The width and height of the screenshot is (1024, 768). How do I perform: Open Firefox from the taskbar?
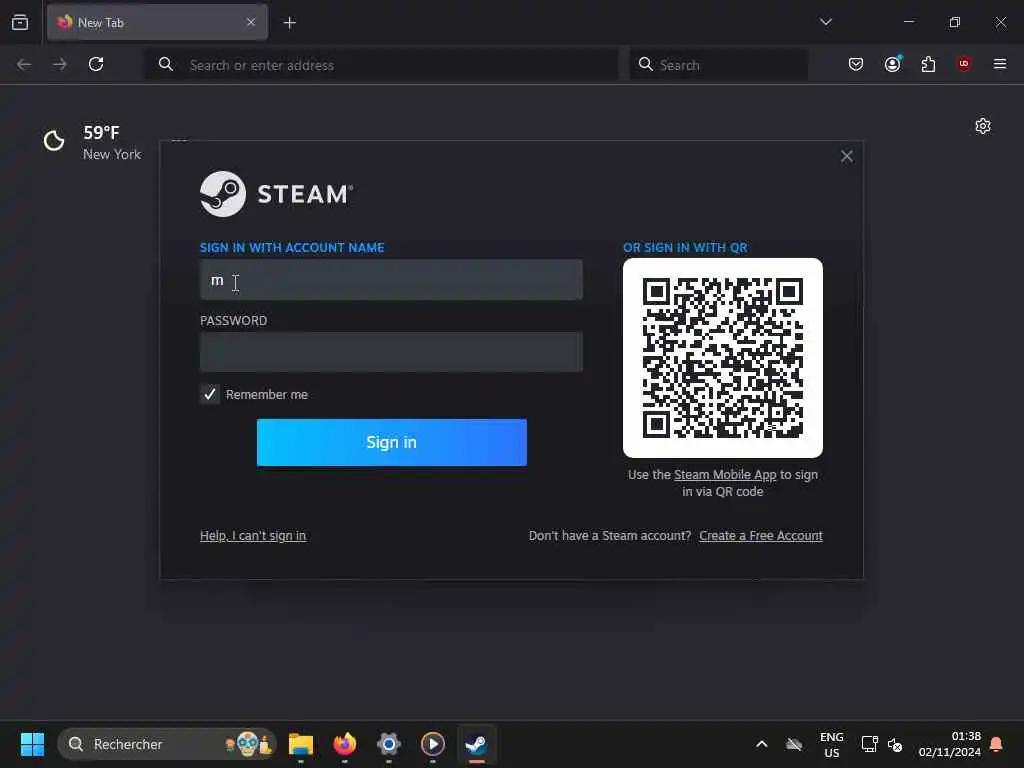(x=345, y=744)
